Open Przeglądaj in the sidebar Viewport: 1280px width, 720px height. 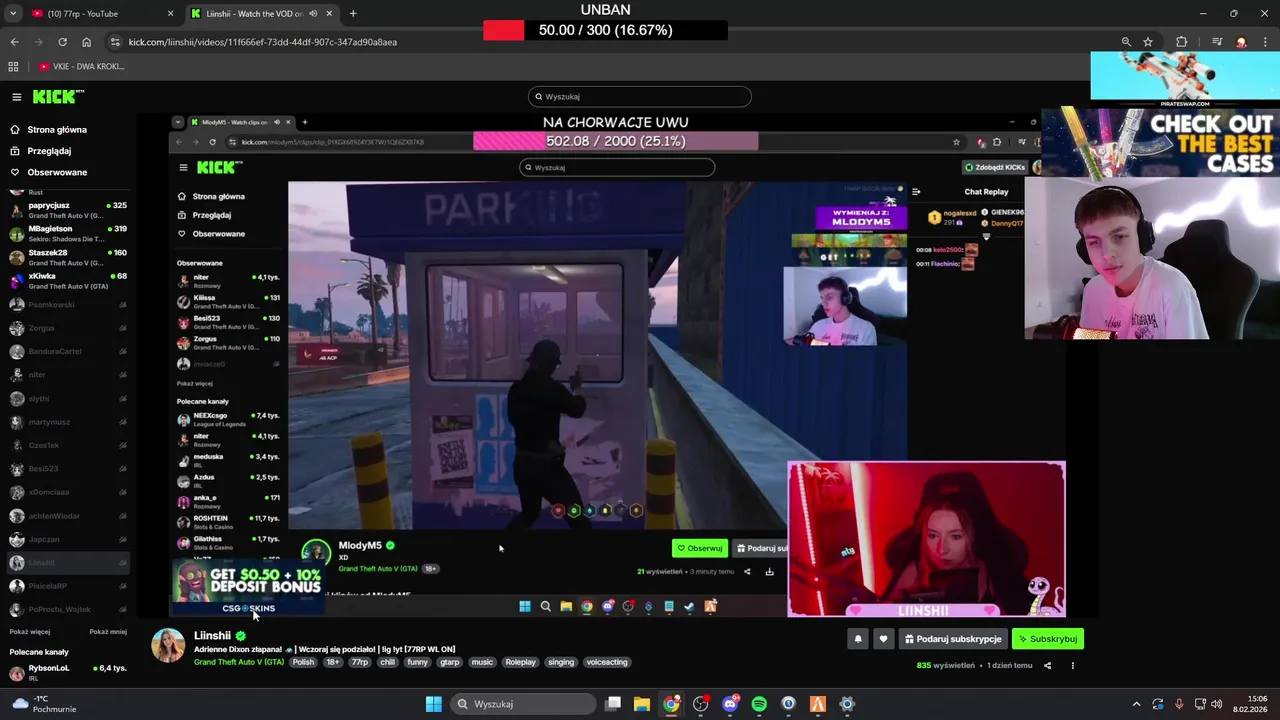(x=49, y=151)
